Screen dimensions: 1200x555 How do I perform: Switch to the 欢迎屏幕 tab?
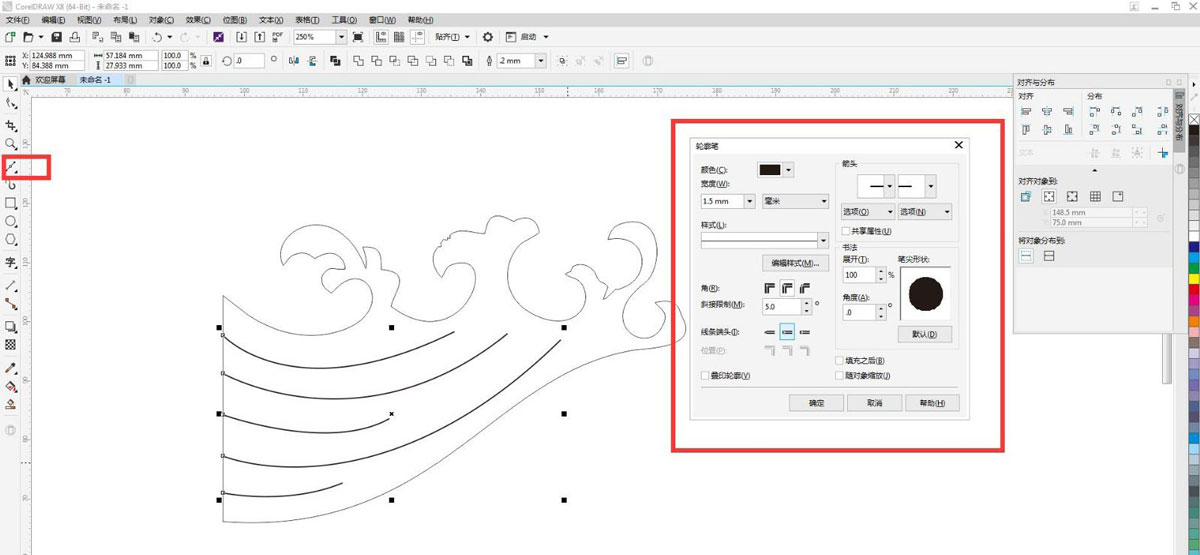(50, 79)
